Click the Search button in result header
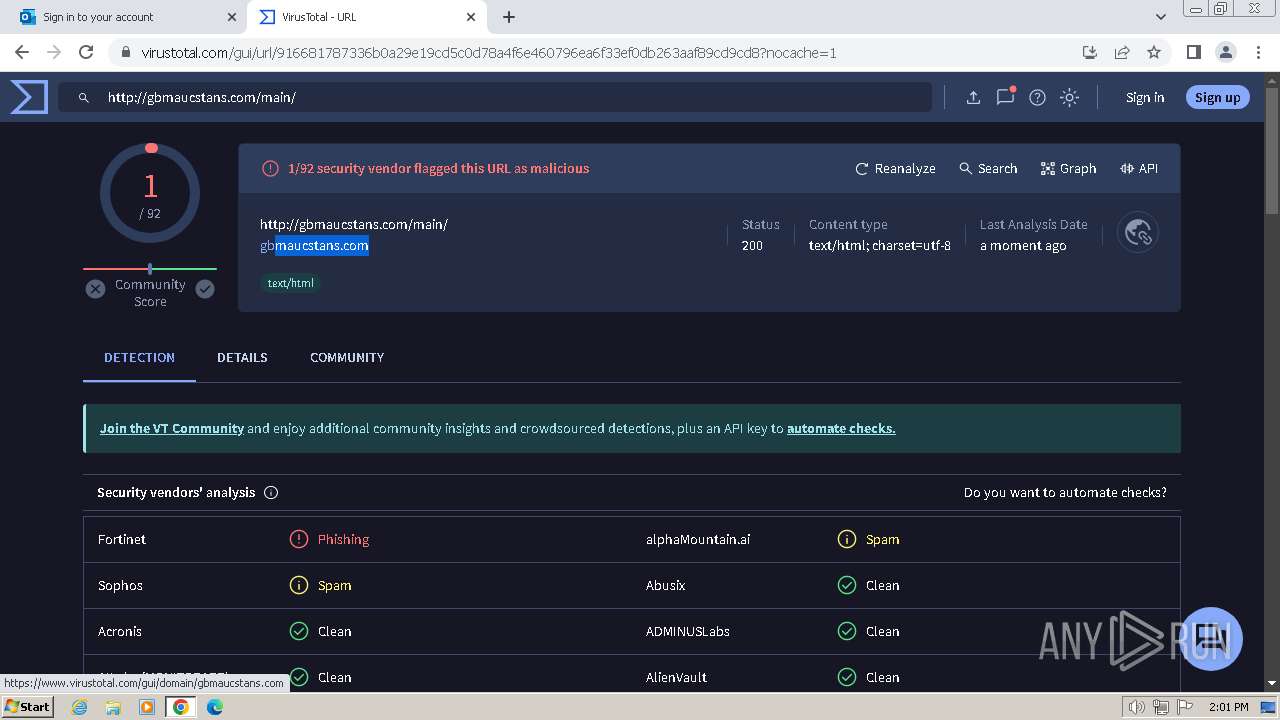The height and width of the screenshot is (720, 1280). pos(988,168)
